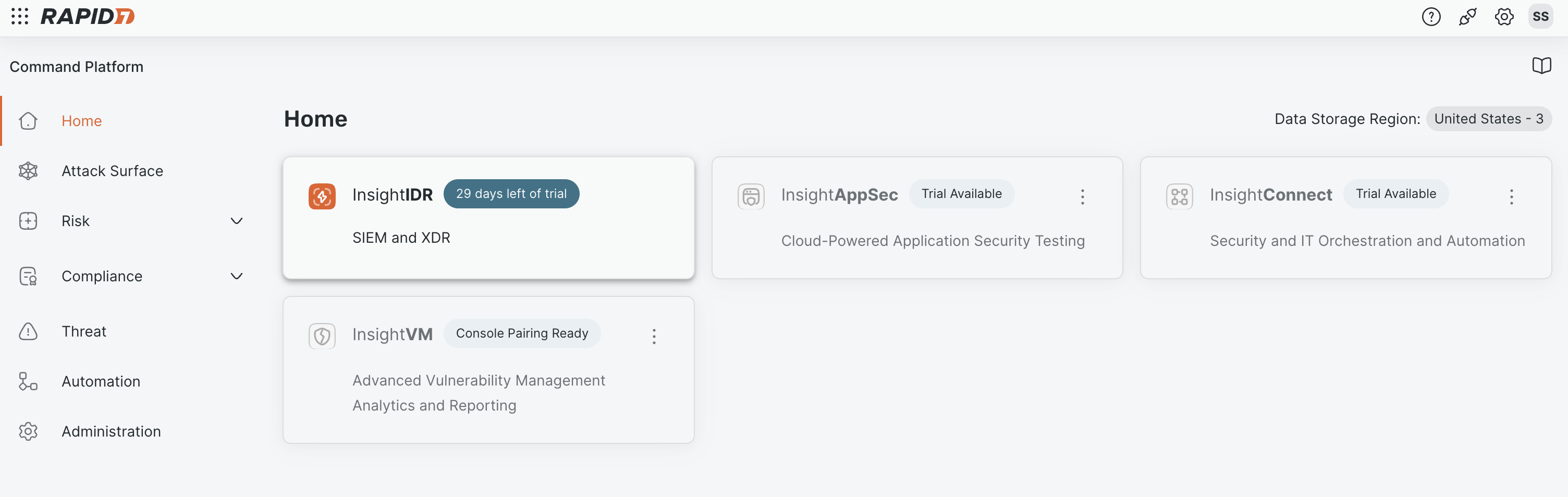Expand the Risk menu chevron
1568x497 pixels.
[x=237, y=221]
